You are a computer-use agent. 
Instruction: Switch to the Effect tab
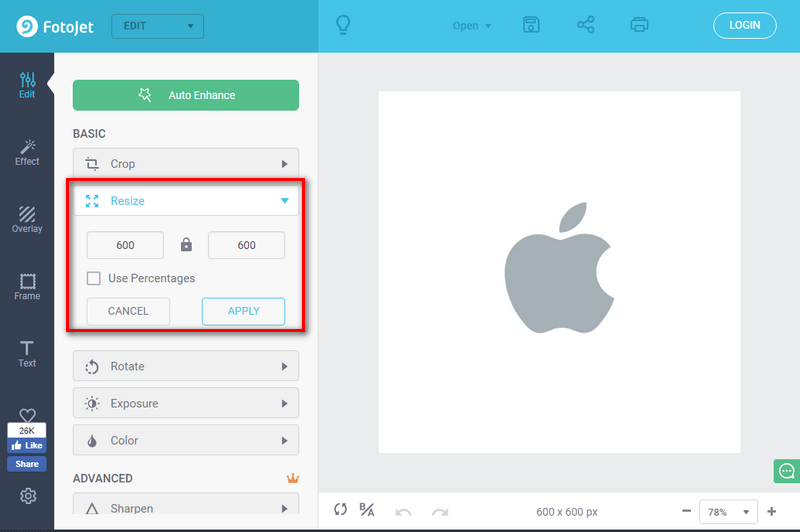pos(27,153)
